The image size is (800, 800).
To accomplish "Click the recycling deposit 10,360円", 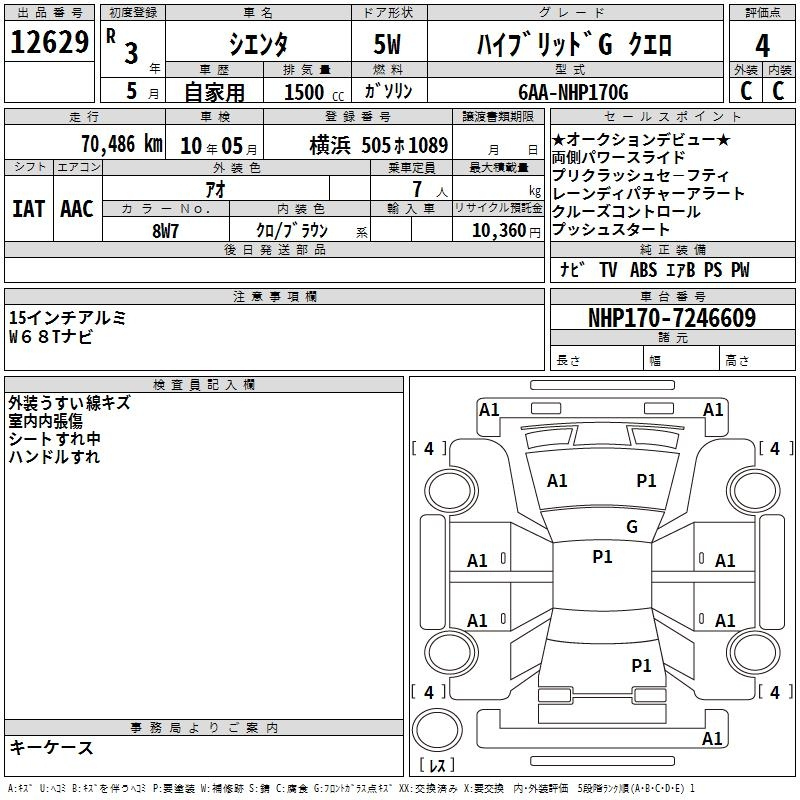I will pyautogui.click(x=506, y=231).
